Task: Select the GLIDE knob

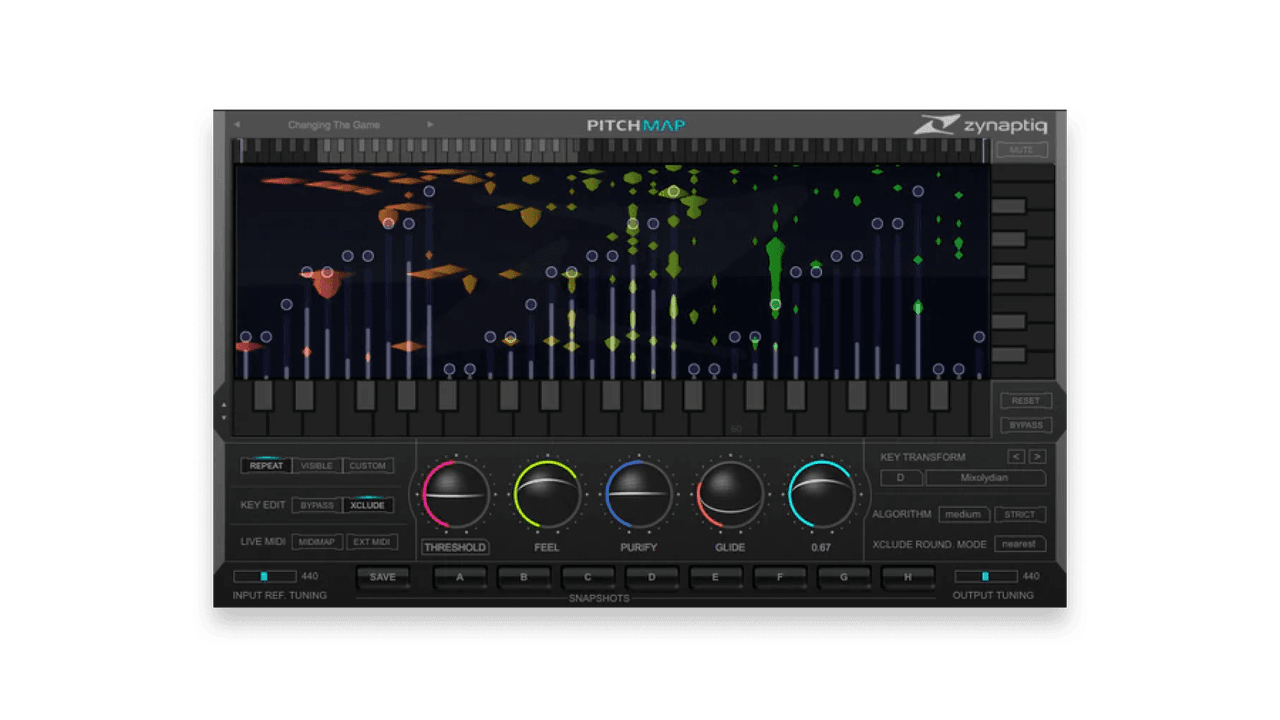Action: (x=729, y=494)
